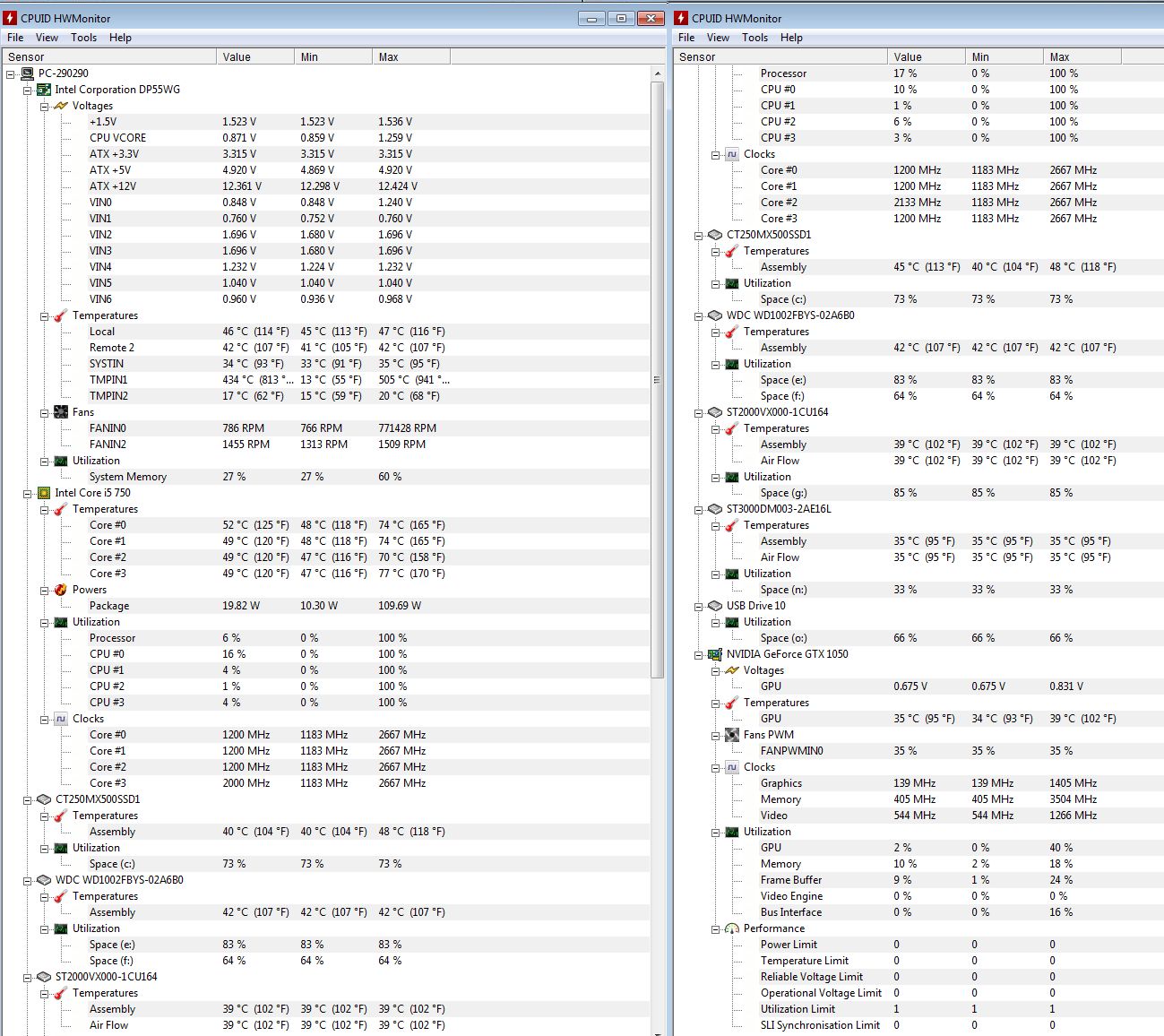Click the NVIDIA GeForce GTX 1050 card icon
Screen dimensions: 1164x1036
(714, 654)
